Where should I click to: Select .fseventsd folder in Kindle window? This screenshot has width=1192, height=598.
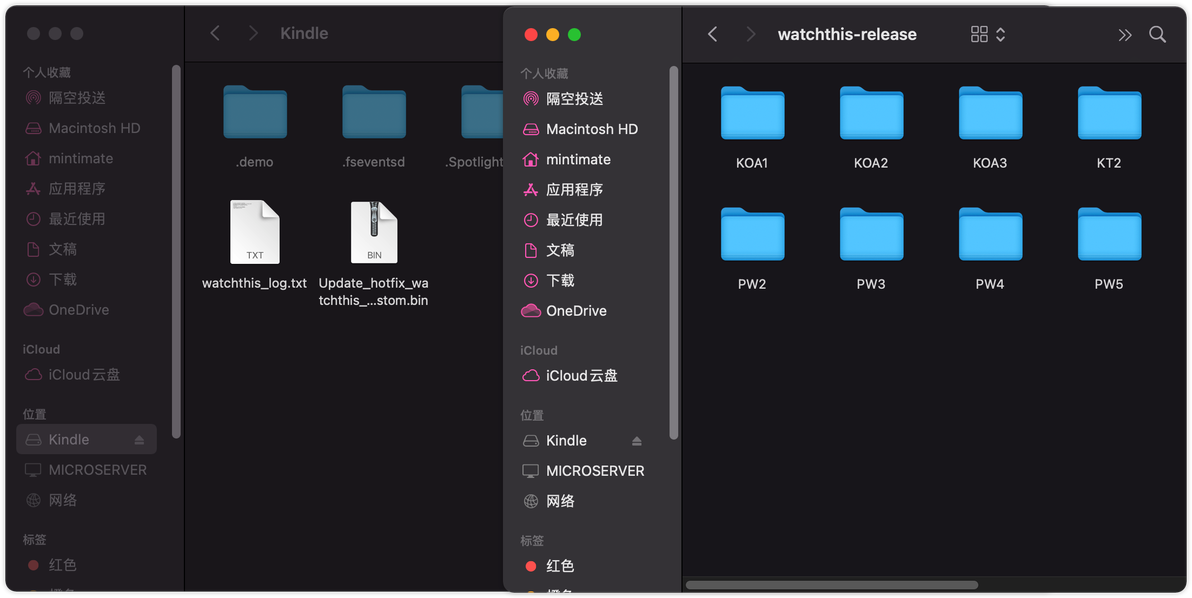[374, 112]
